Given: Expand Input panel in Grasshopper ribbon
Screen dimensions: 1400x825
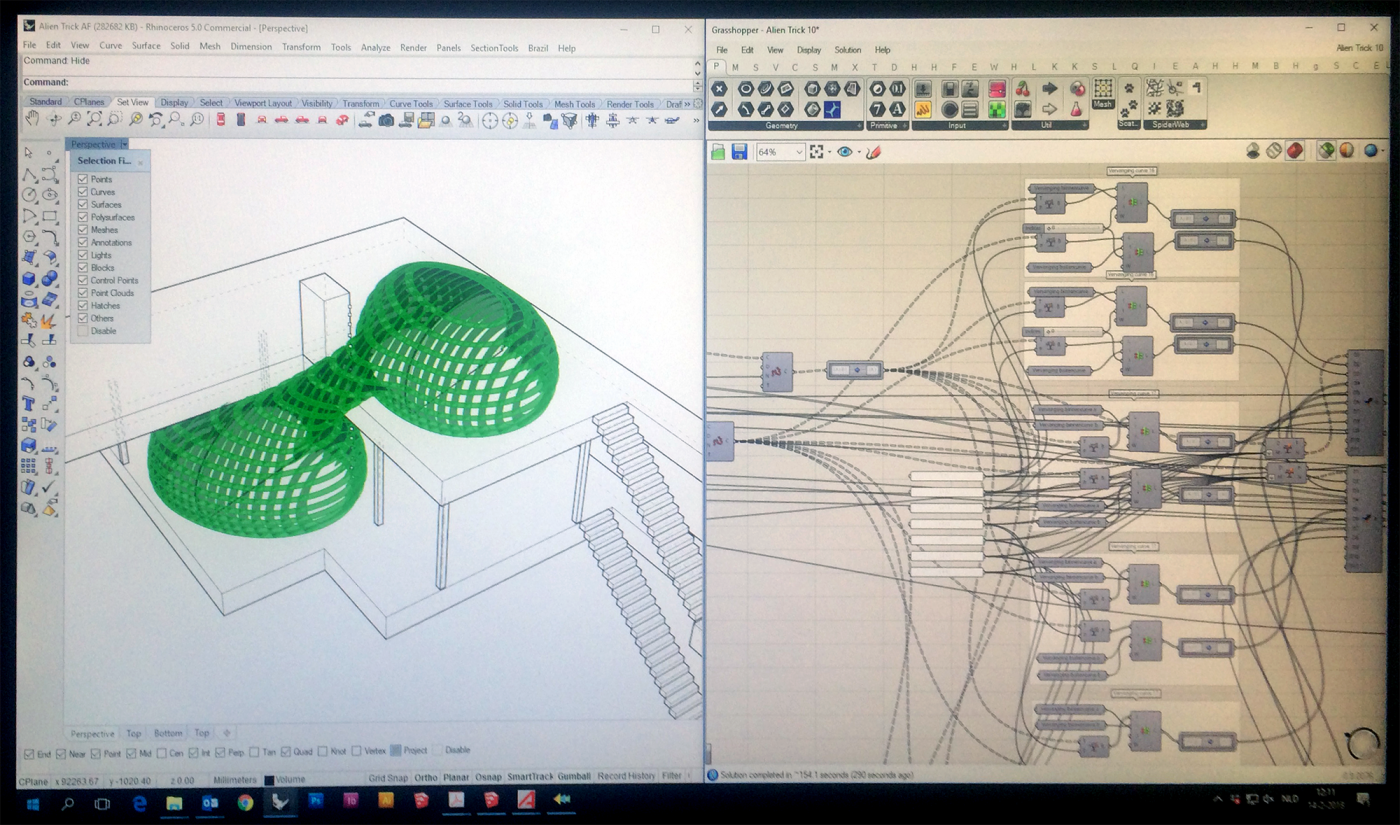Looking at the screenshot, I should [x=1003, y=126].
